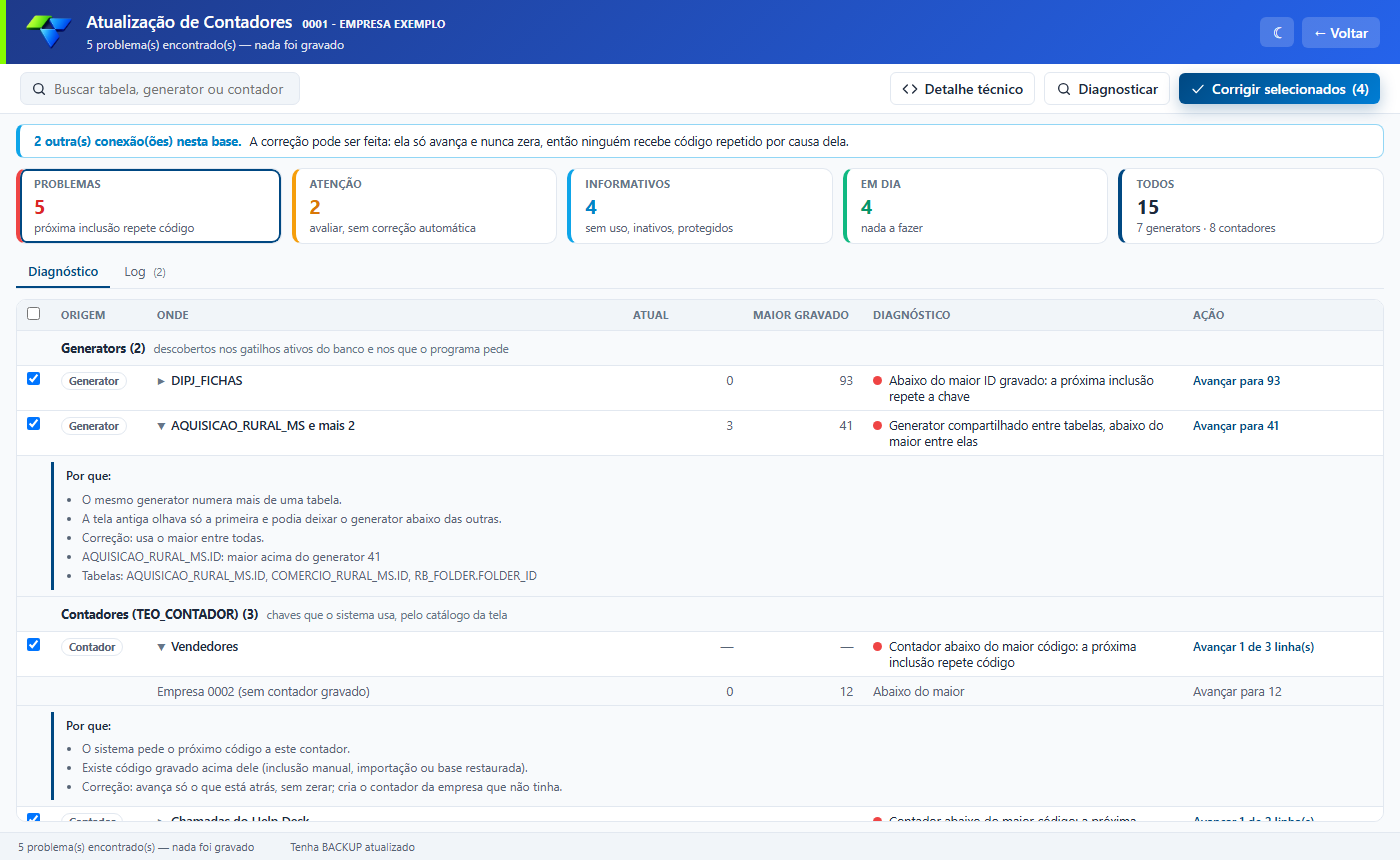Collapse the AQUISICAO_RURAL_MS e mais 2 row

coord(162,426)
